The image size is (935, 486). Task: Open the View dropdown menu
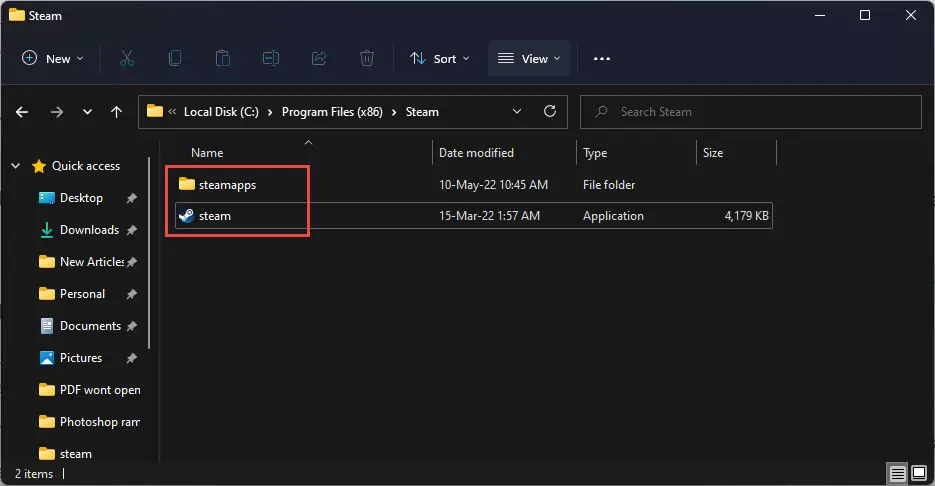tap(529, 58)
